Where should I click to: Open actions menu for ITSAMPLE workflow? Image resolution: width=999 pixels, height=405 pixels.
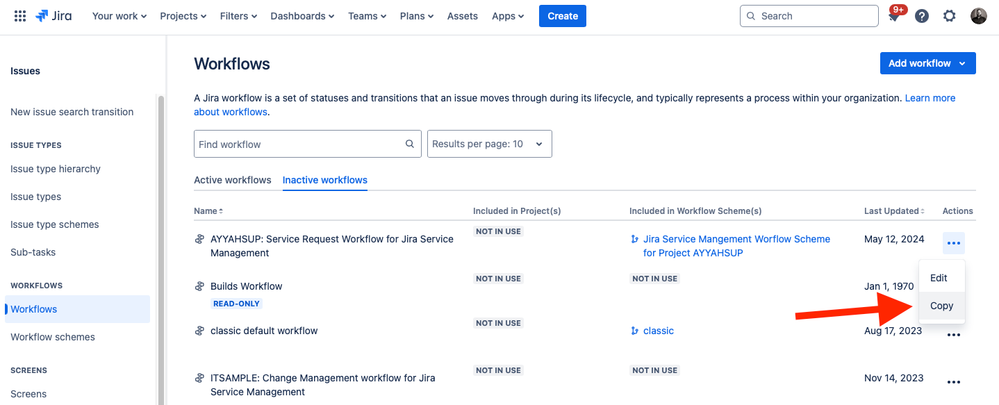tap(953, 382)
